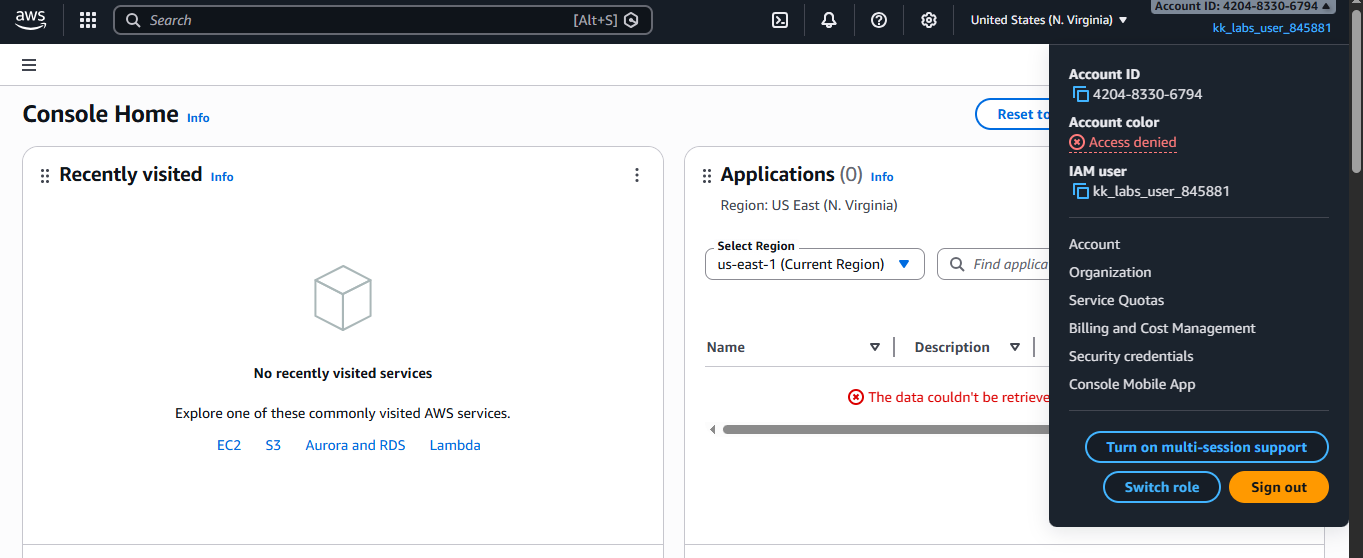Image resolution: width=1363 pixels, height=558 pixels.
Task: Open Billing and Cost Management menu item
Action: 1162,328
